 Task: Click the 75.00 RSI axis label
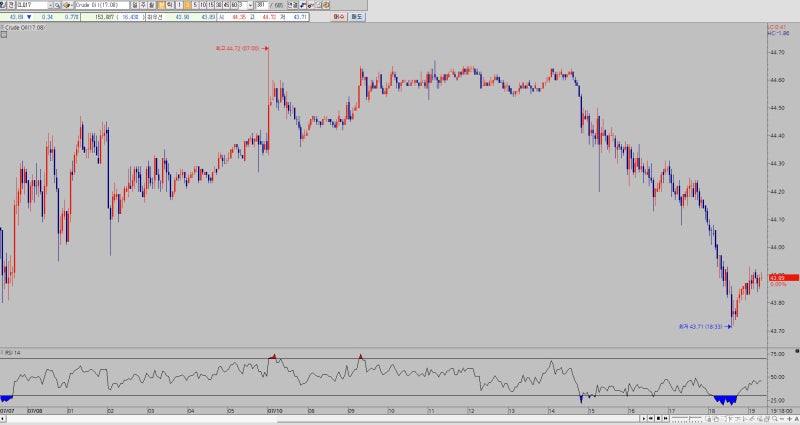(778, 354)
